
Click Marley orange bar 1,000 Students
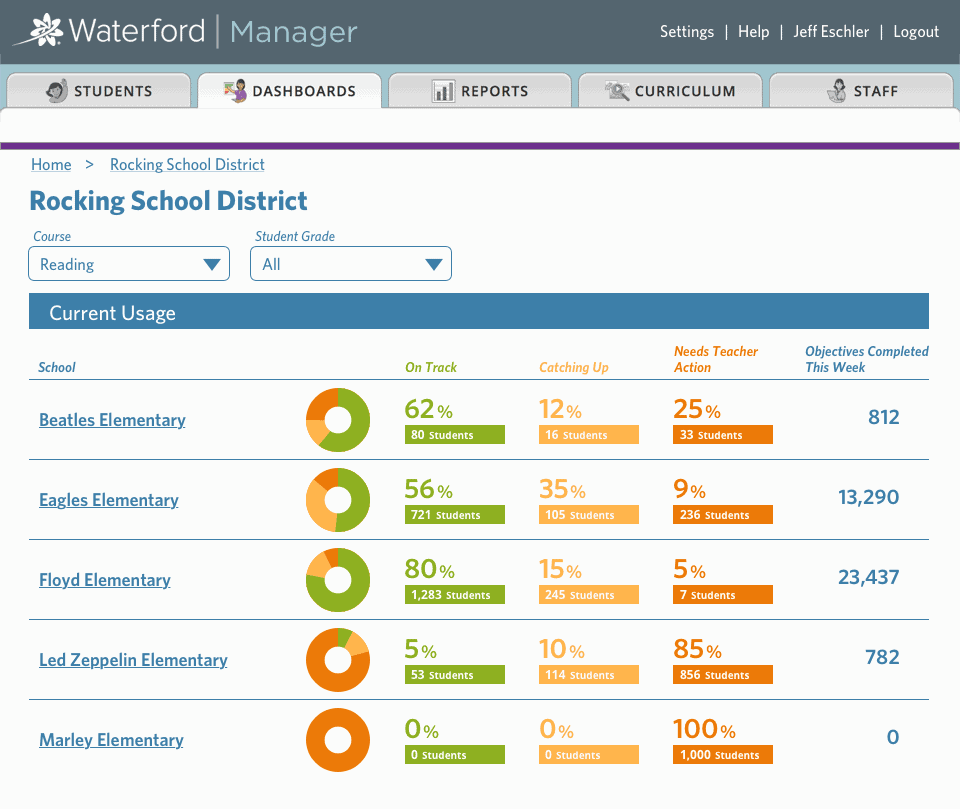pos(723,754)
